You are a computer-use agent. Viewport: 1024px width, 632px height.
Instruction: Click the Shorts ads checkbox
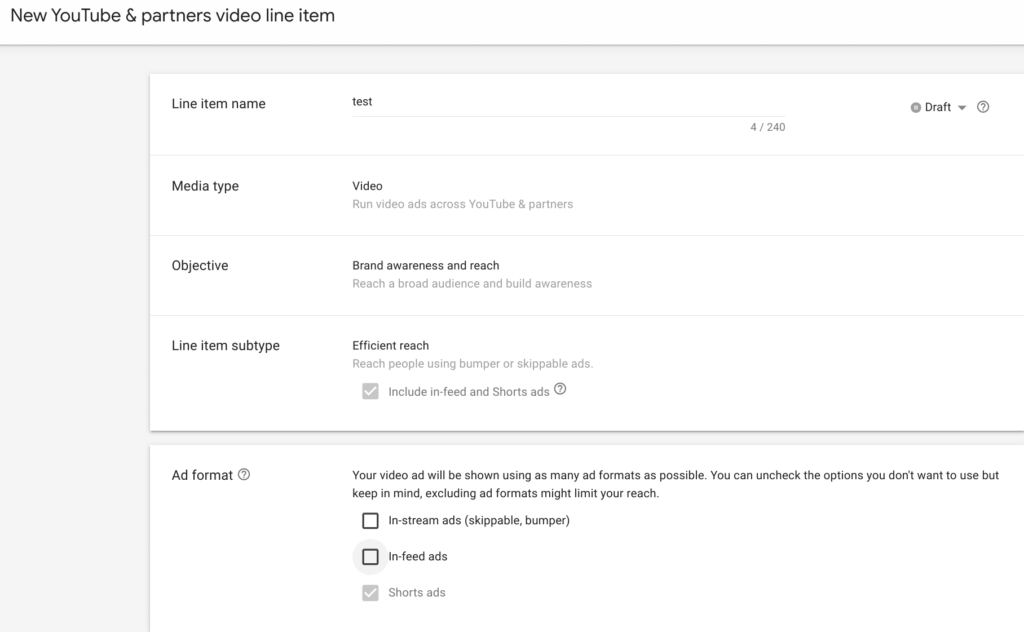pyautogui.click(x=369, y=592)
